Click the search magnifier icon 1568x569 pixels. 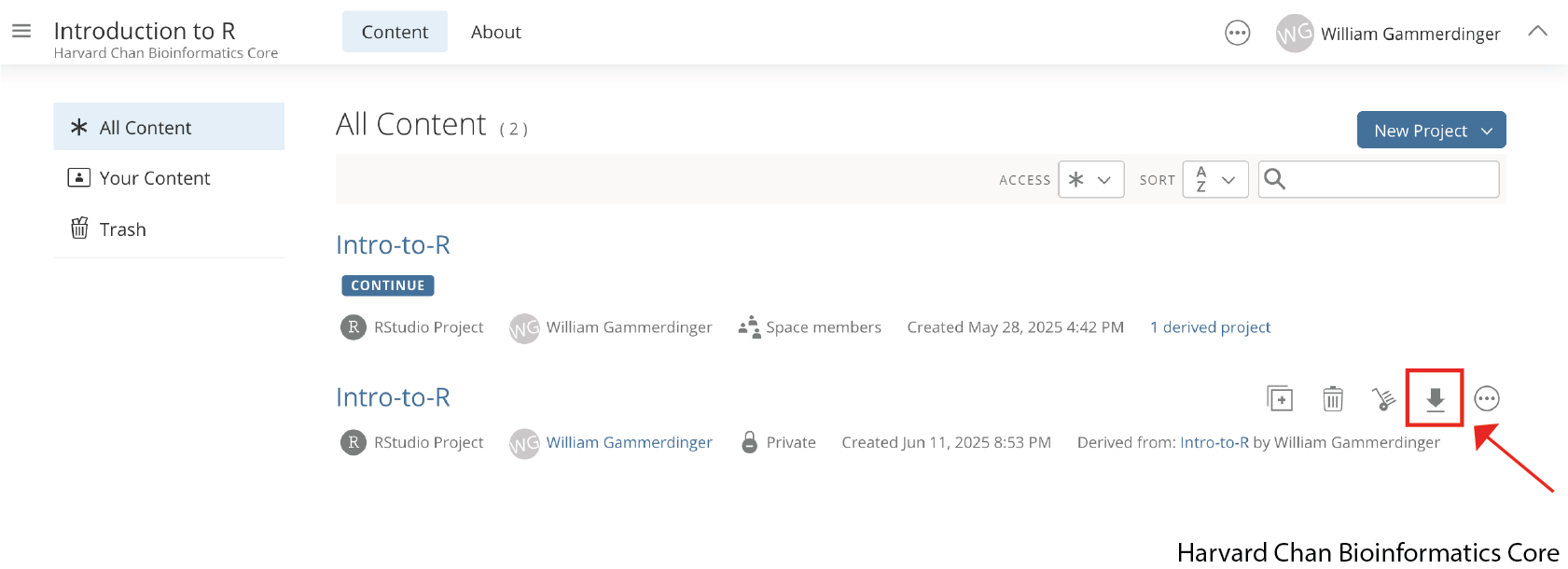(1275, 179)
